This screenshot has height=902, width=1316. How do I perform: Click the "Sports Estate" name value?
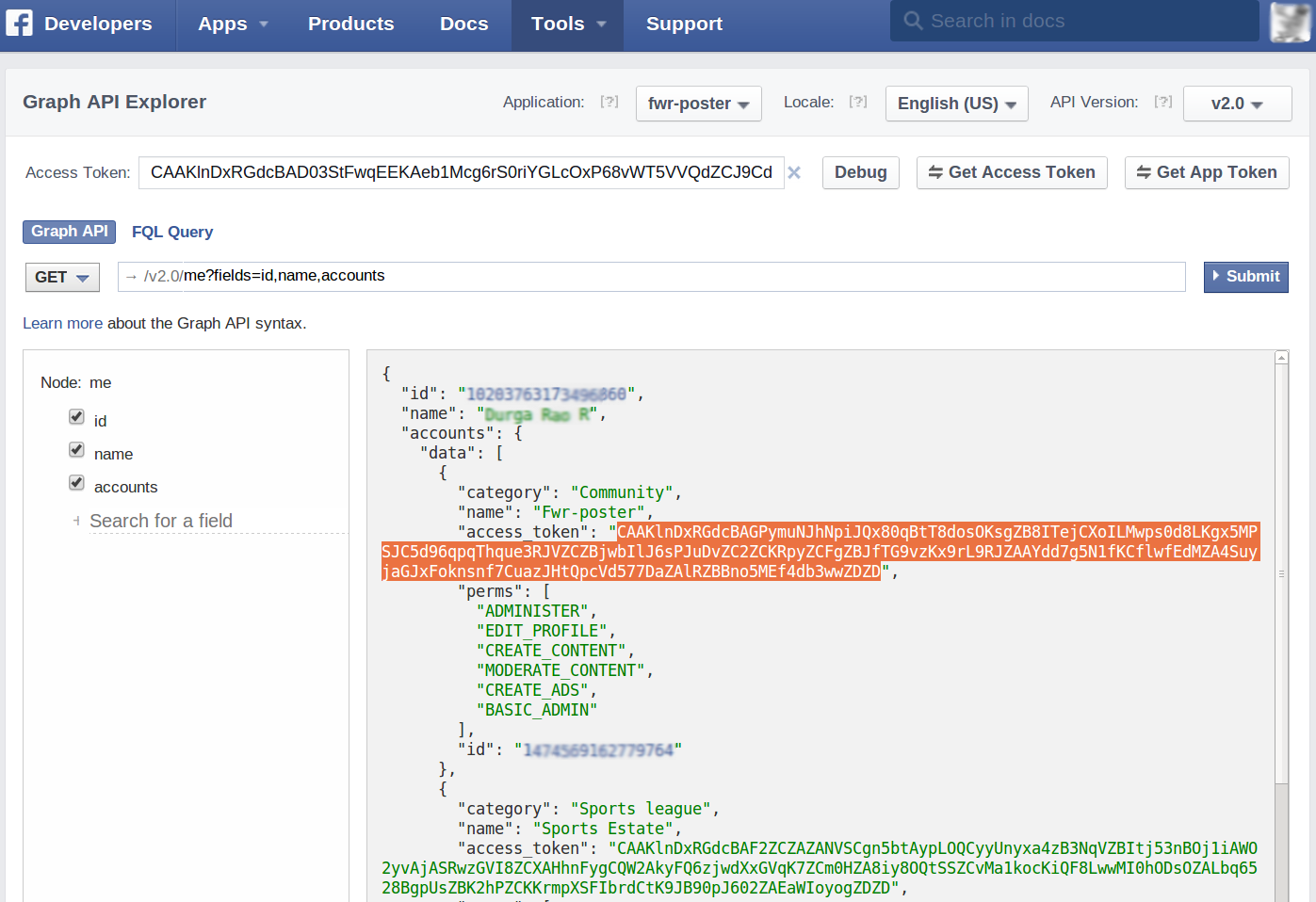[608, 829]
